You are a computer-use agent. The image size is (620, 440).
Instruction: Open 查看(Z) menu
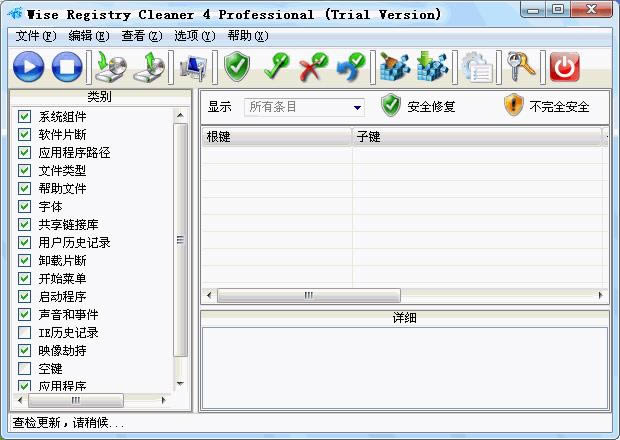point(142,36)
